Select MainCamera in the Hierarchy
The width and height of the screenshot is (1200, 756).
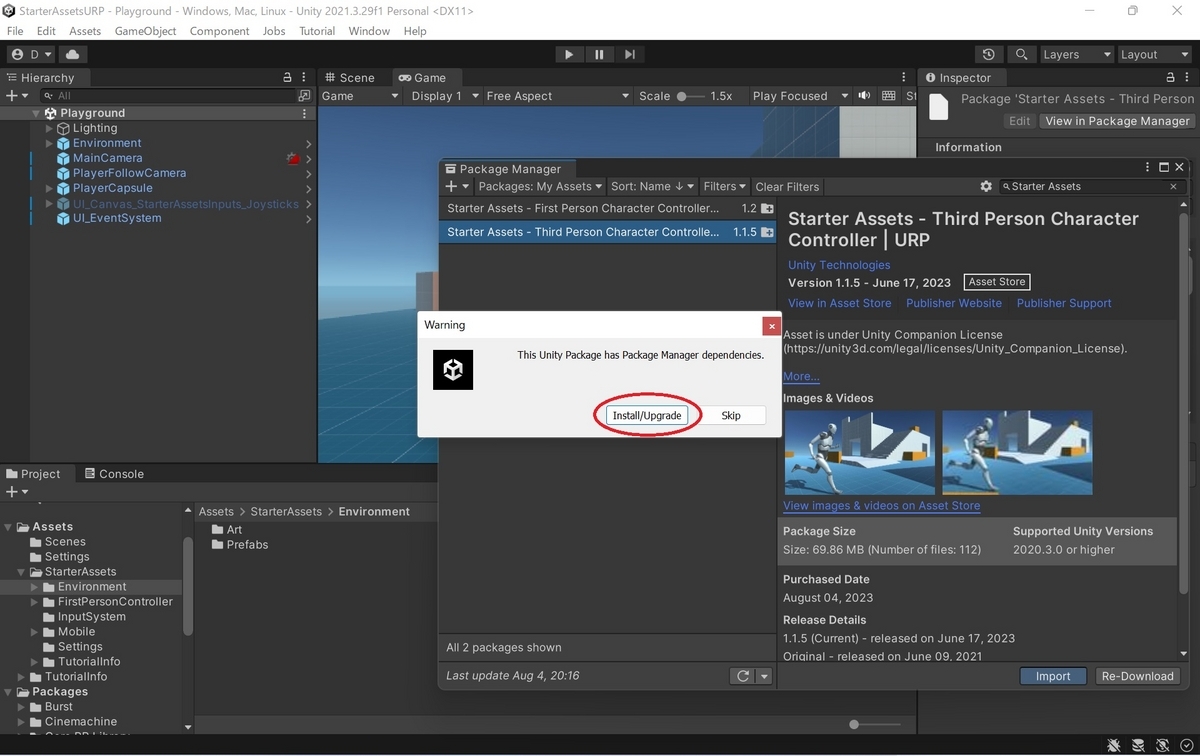107,158
